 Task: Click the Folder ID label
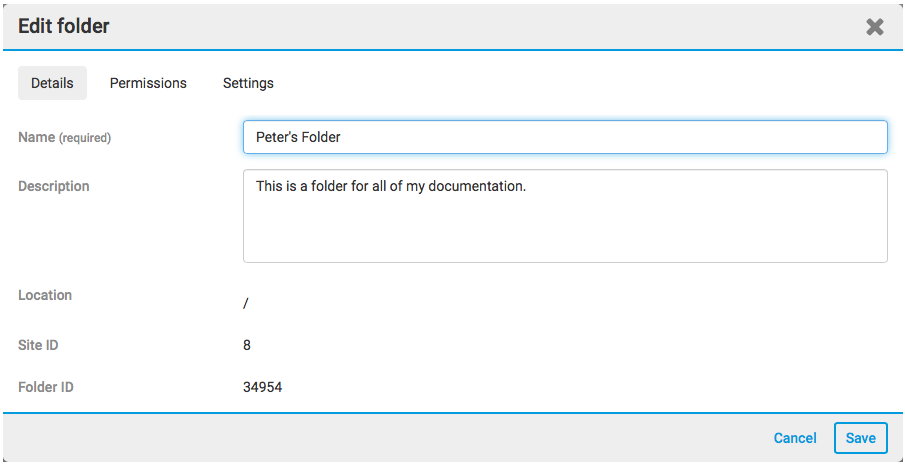(x=46, y=386)
